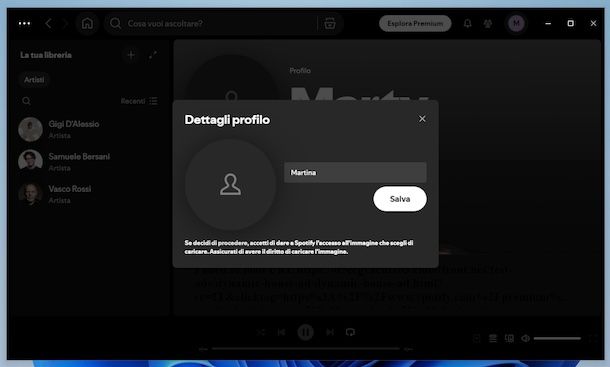Open the Home page
The image size is (610, 367).
(87, 23)
